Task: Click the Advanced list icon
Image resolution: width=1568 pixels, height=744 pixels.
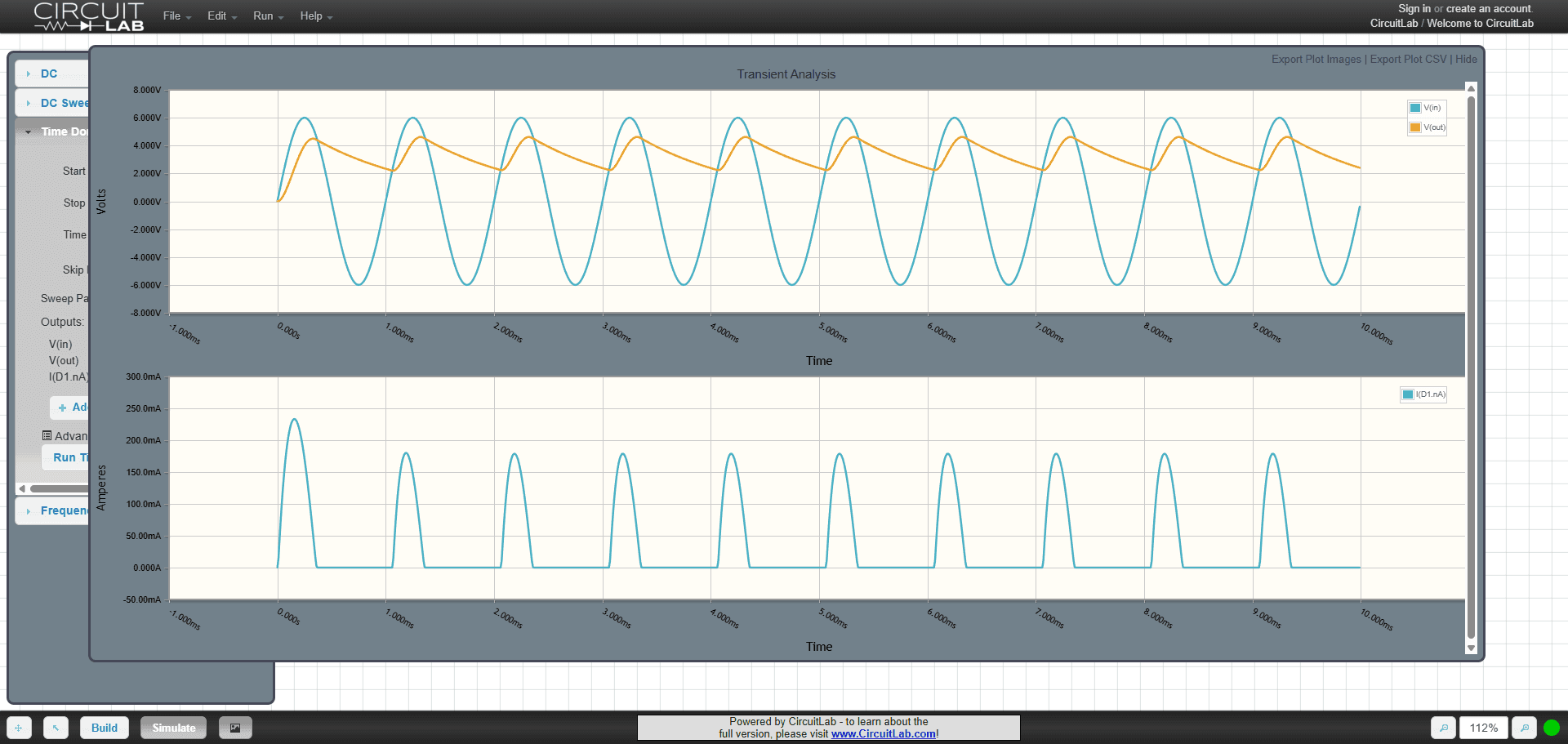Action: [47, 435]
